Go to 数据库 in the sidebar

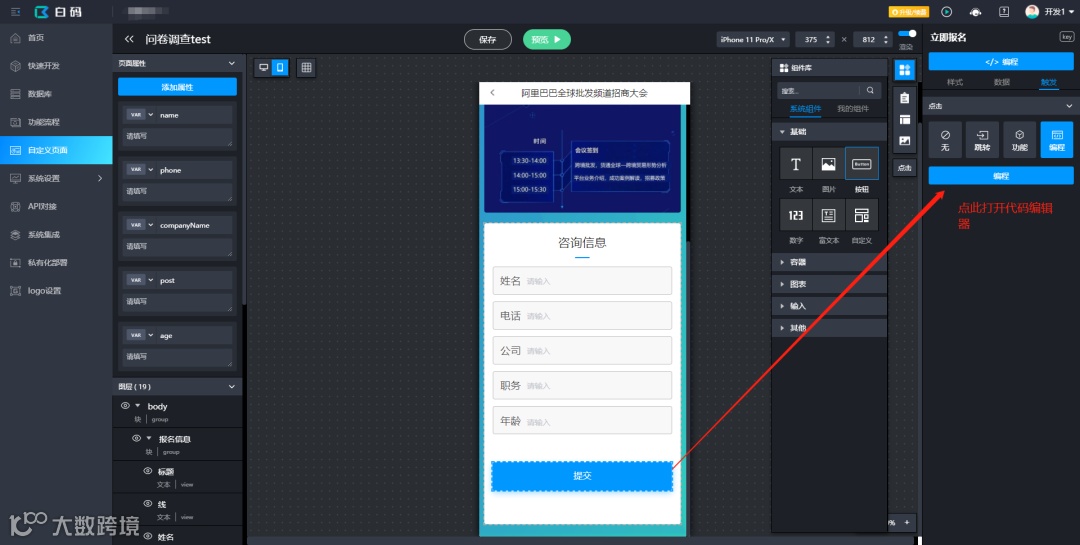[x=56, y=94]
